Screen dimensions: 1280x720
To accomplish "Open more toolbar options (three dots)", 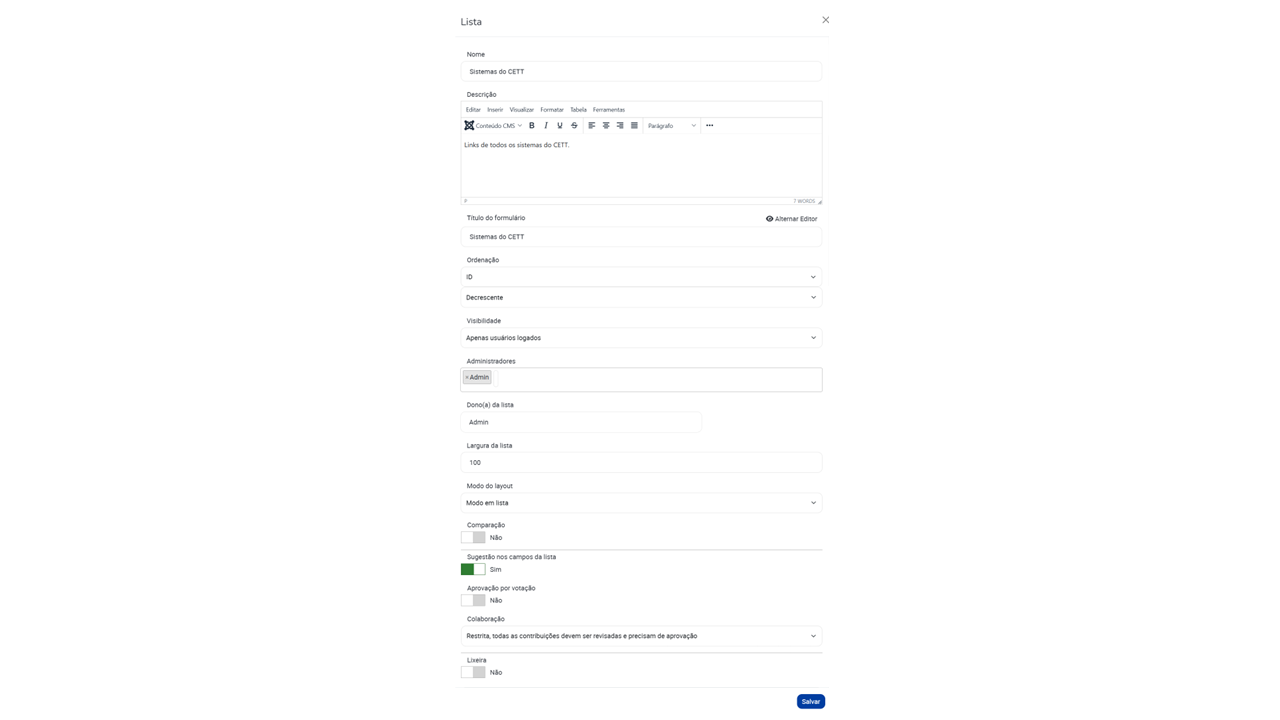I will point(710,126).
